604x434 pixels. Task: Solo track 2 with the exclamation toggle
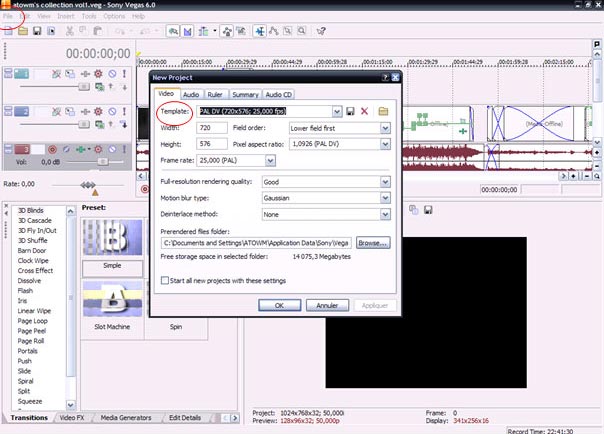[x=125, y=112]
